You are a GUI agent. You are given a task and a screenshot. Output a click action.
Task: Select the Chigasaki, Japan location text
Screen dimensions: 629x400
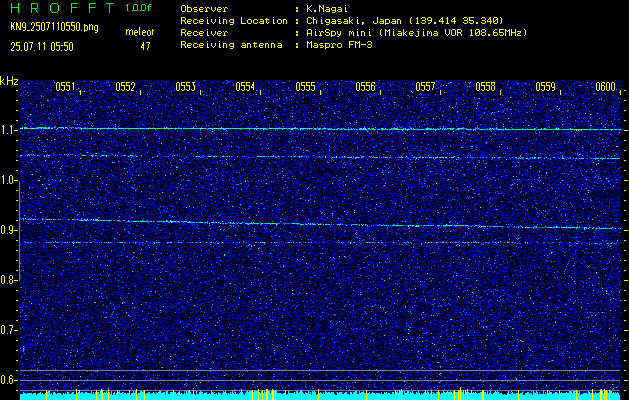pyautogui.click(x=405, y=20)
